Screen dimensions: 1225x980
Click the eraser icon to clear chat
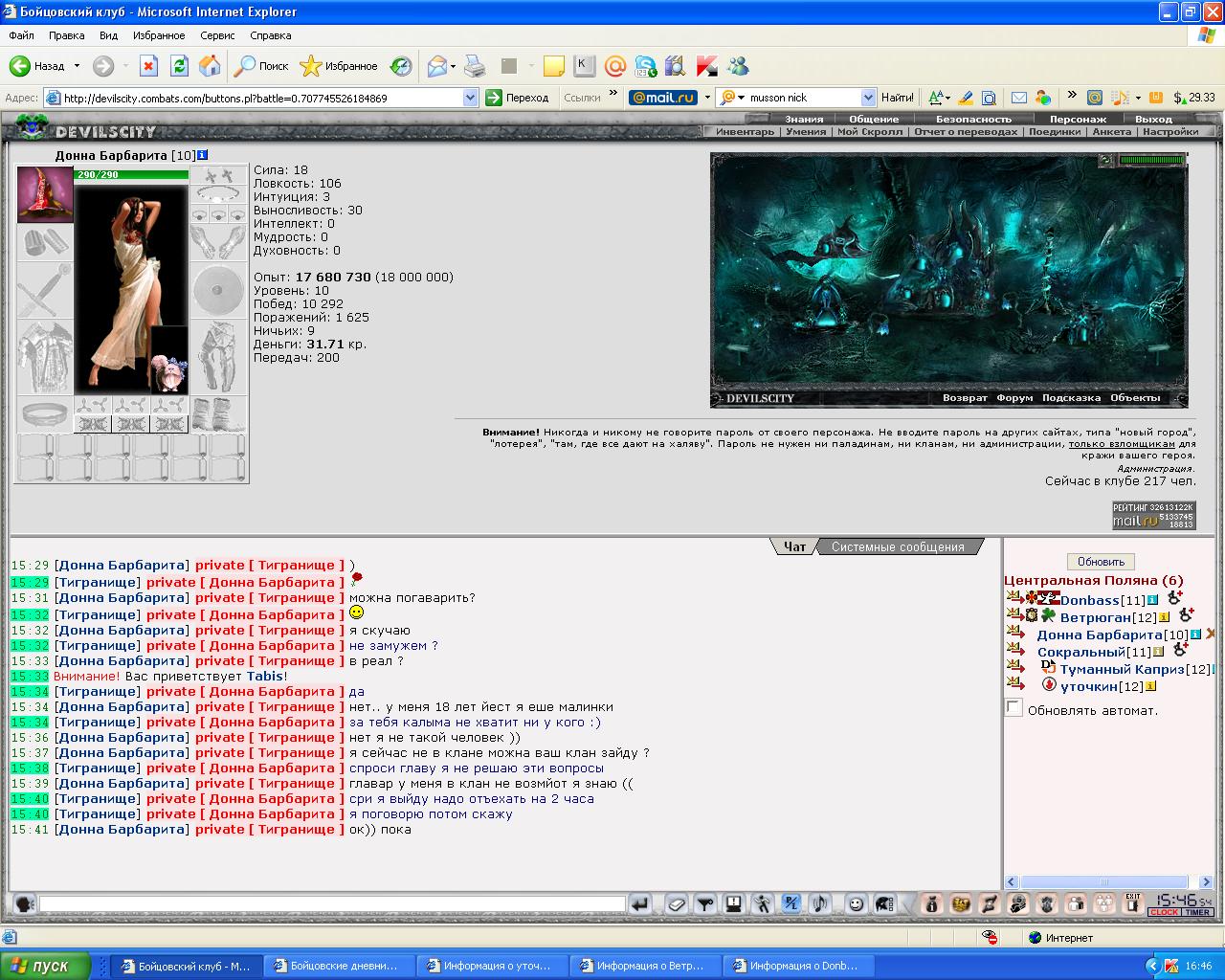tap(677, 903)
